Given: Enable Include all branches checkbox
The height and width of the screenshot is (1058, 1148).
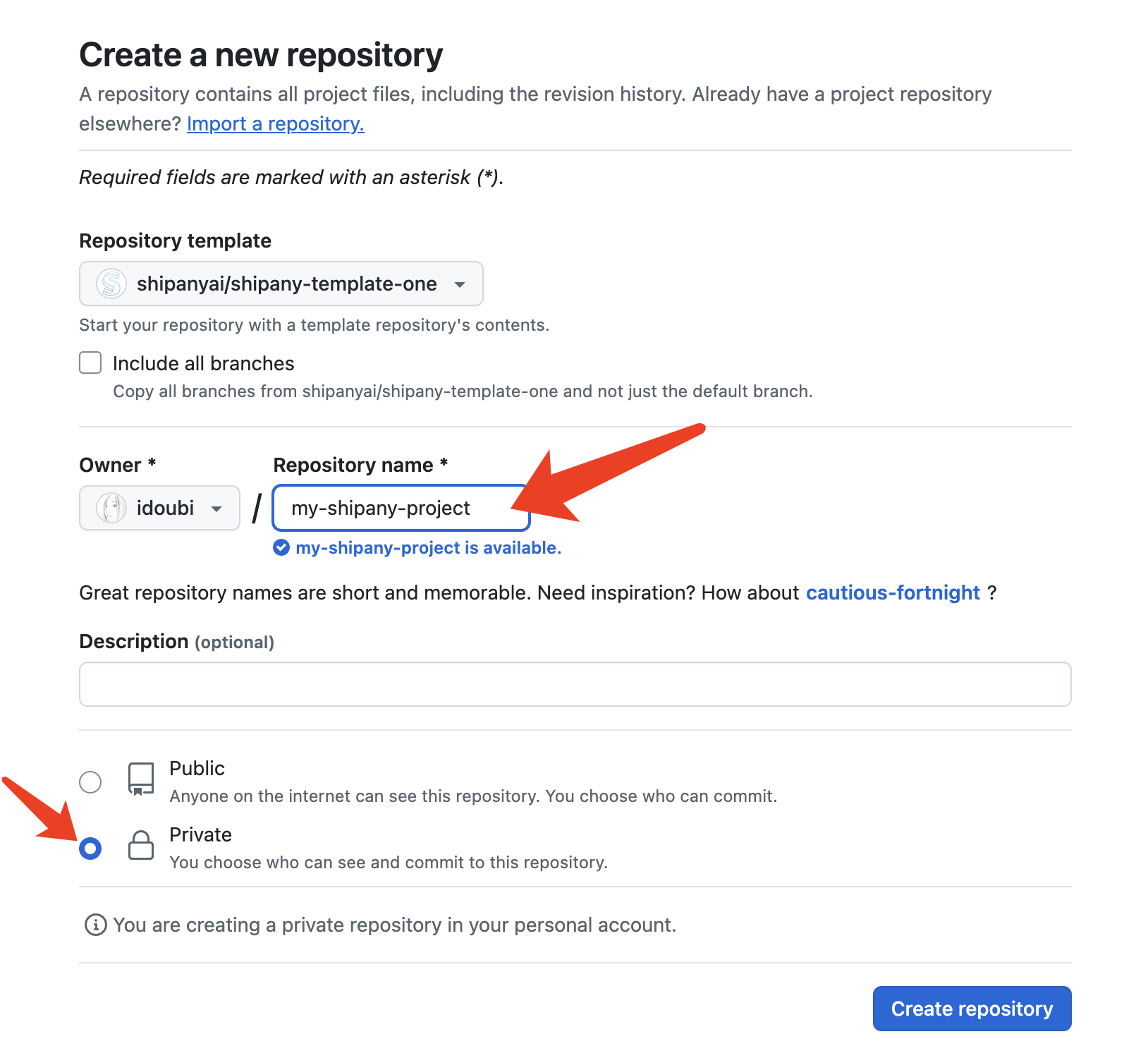Looking at the screenshot, I should (90, 363).
